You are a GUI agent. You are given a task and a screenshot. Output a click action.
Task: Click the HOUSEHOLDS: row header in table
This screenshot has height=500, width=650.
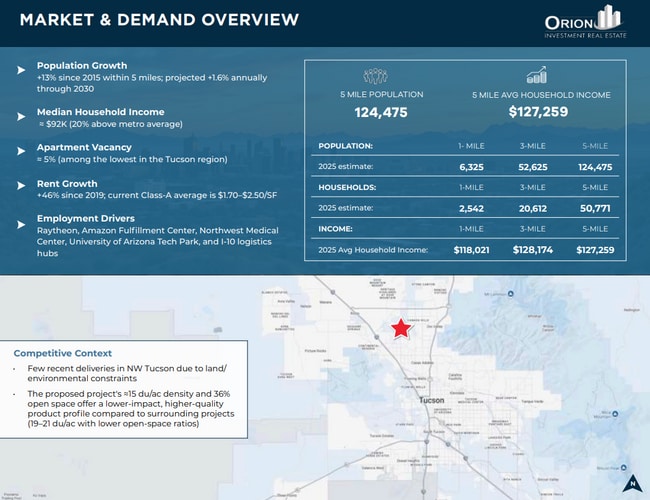348,187
